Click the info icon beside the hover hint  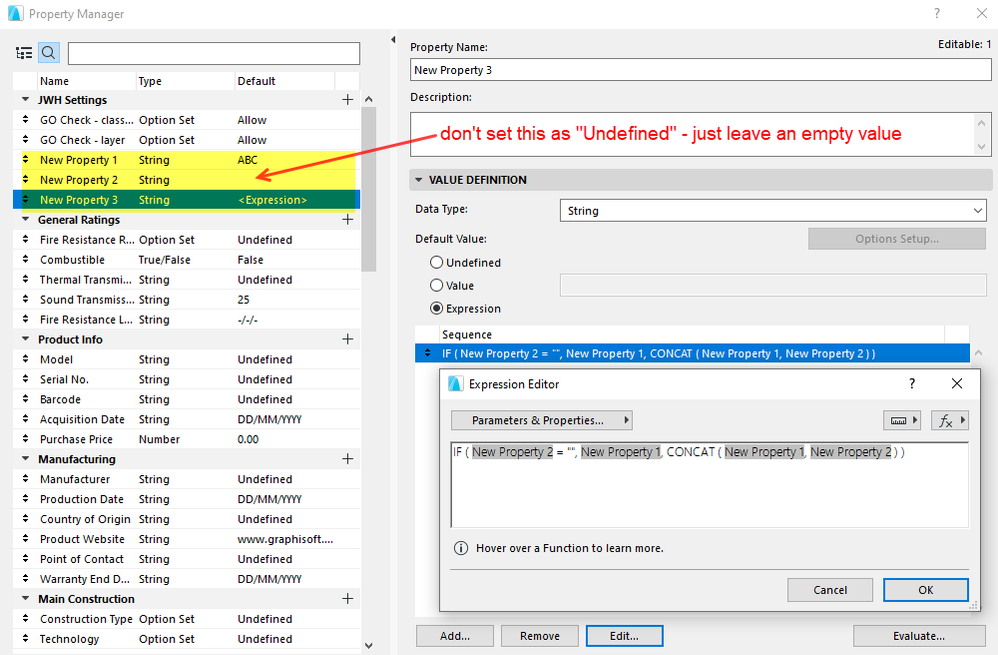pyautogui.click(x=461, y=548)
